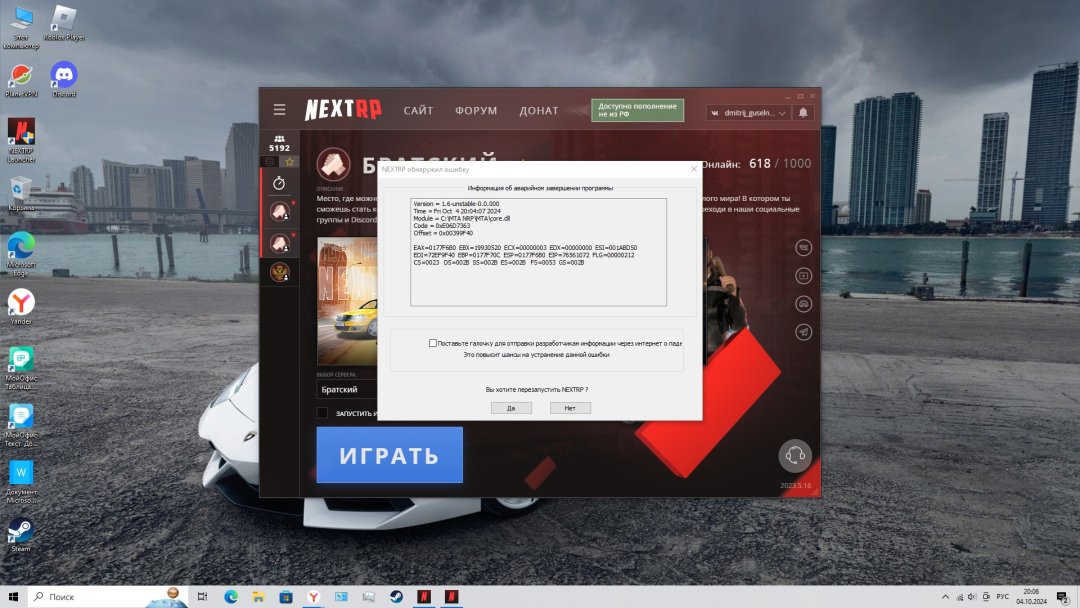
Task: Open Yandex browser from the taskbar
Action: tap(313, 596)
